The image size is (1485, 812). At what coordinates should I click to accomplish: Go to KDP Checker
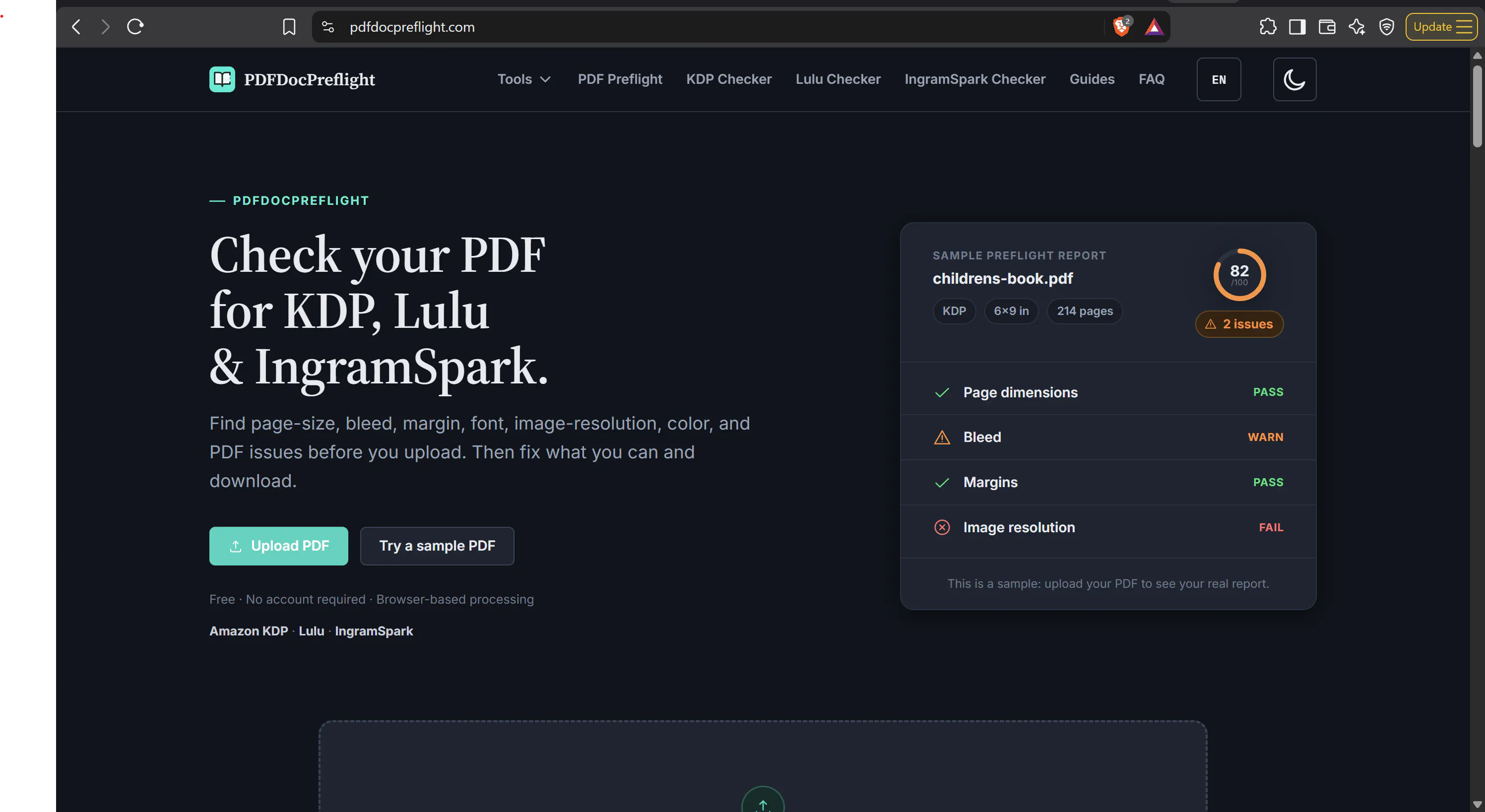coord(729,79)
